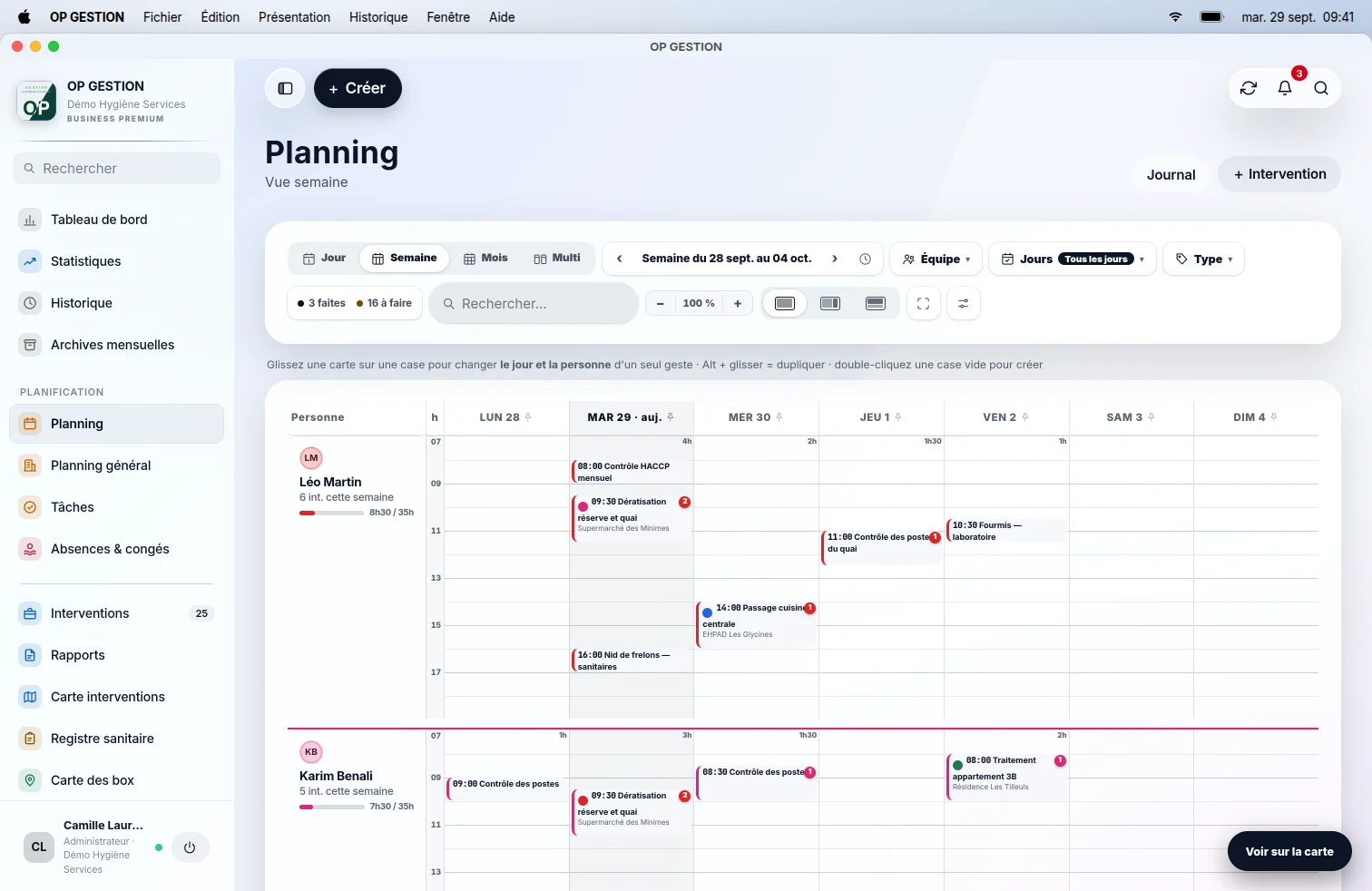
Task: Zoom in with the plus button
Action: point(738,304)
